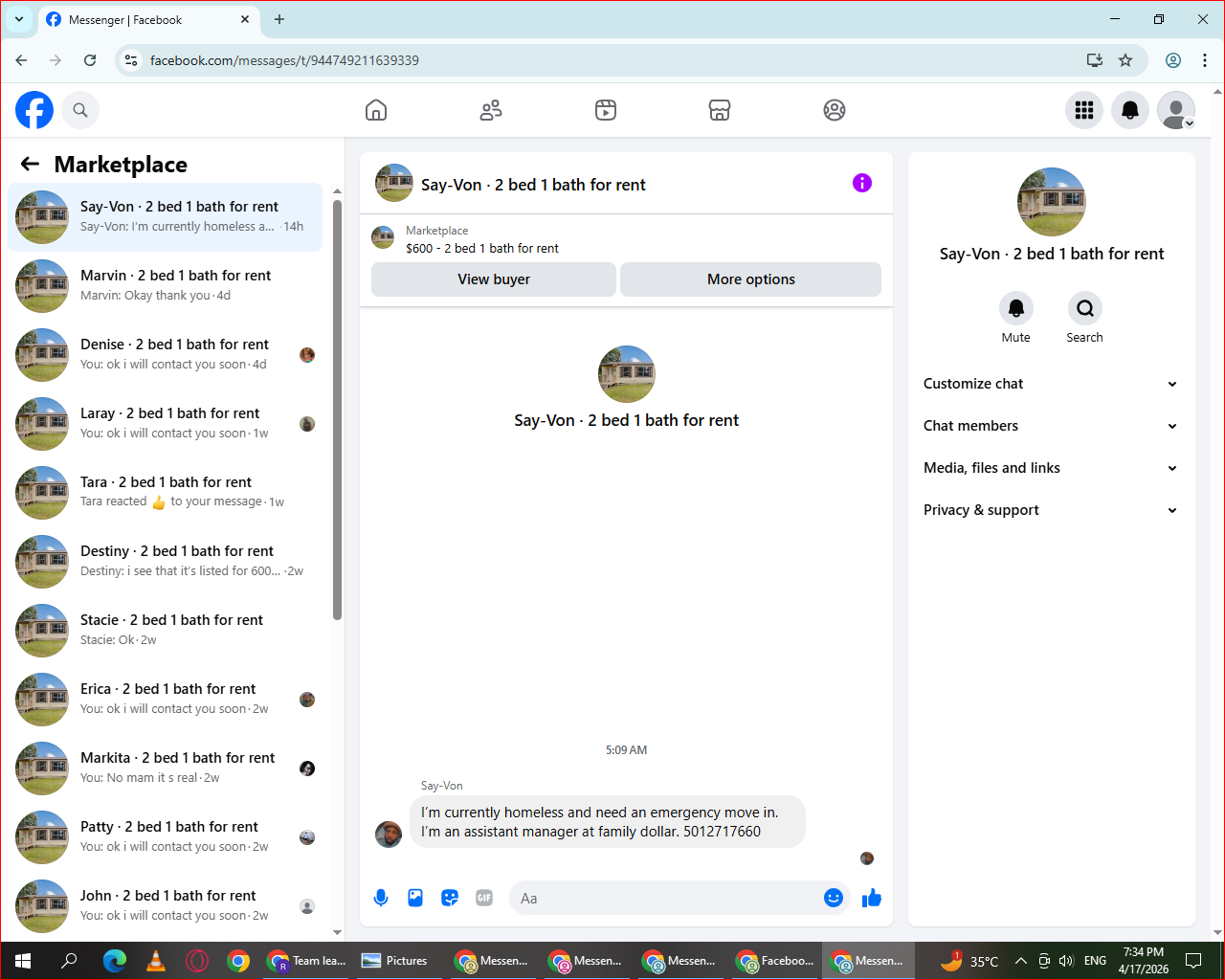
Task: Open Patty conversation in list
Action: click(x=166, y=837)
